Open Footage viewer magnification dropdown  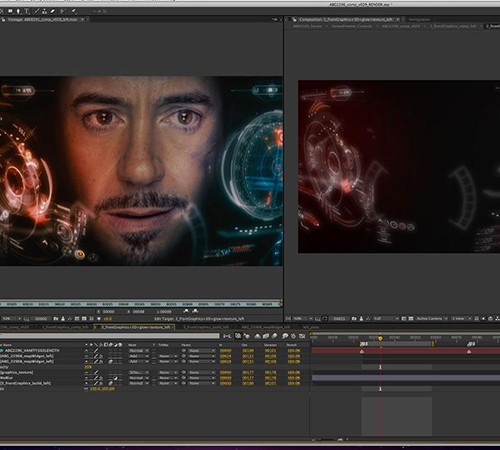(11, 319)
